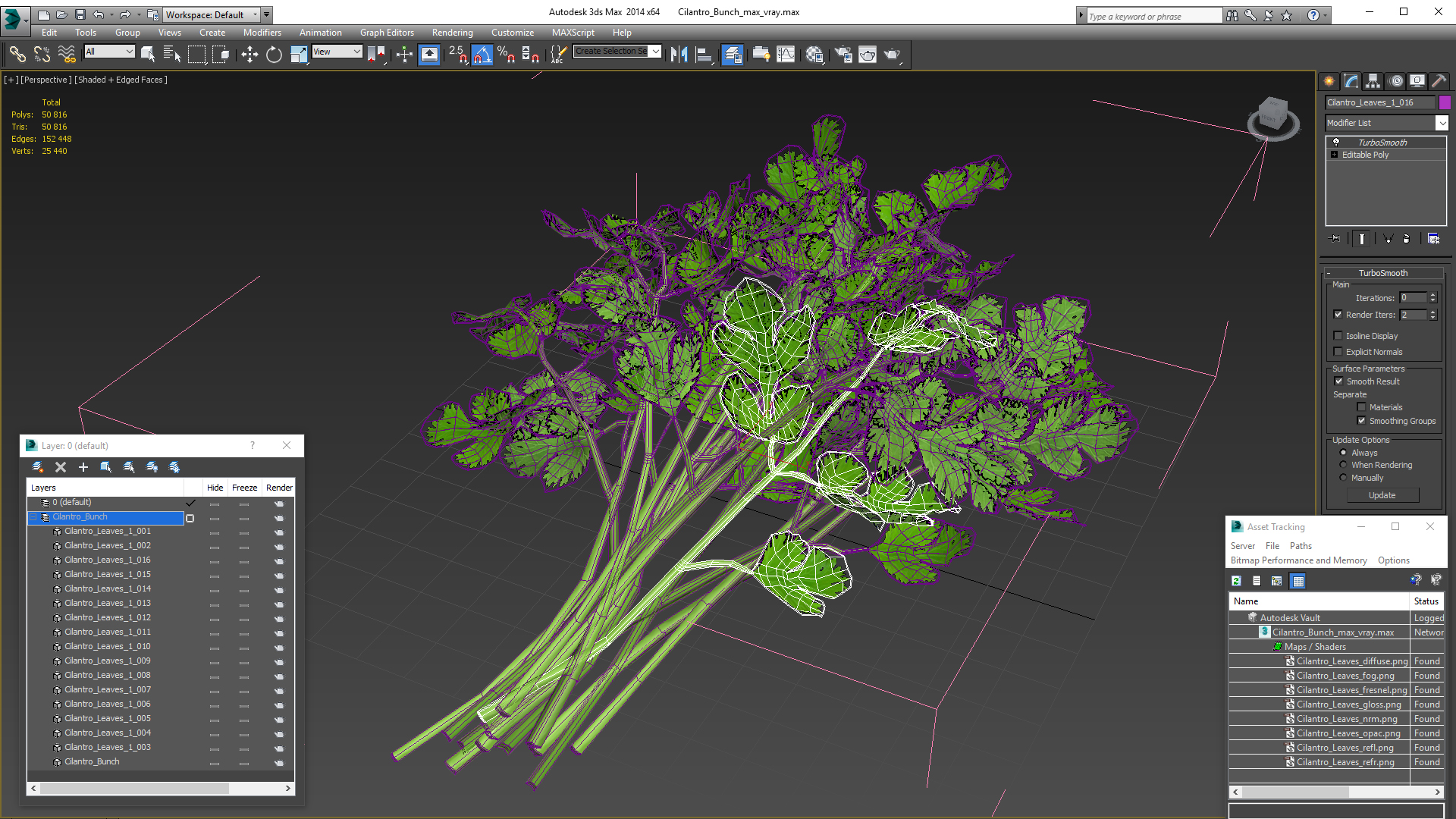Viewport: 1456px width, 819px height.
Task: Select the When Rendering radio option
Action: click(x=1344, y=465)
